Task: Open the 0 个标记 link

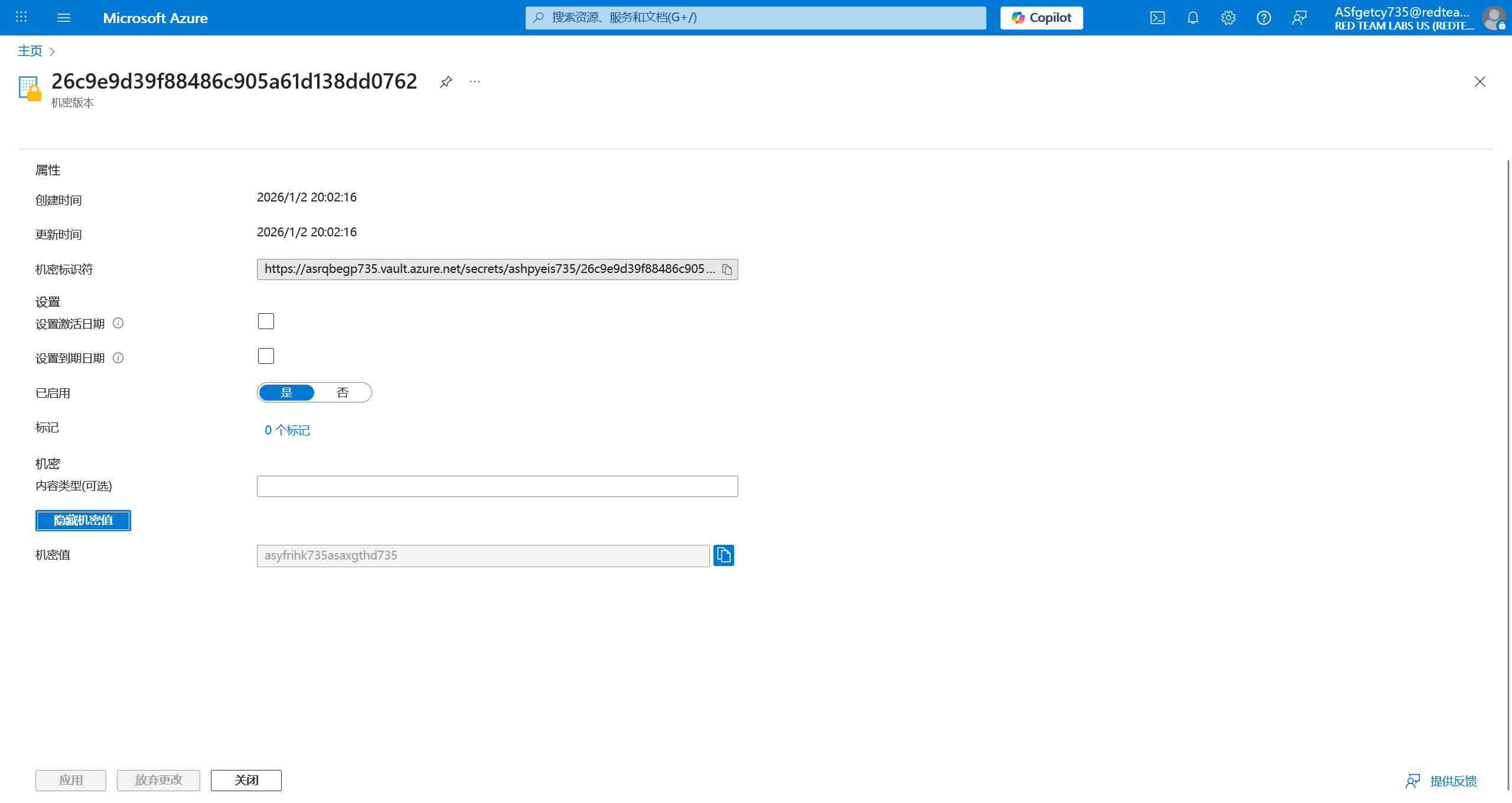Action: (x=287, y=430)
